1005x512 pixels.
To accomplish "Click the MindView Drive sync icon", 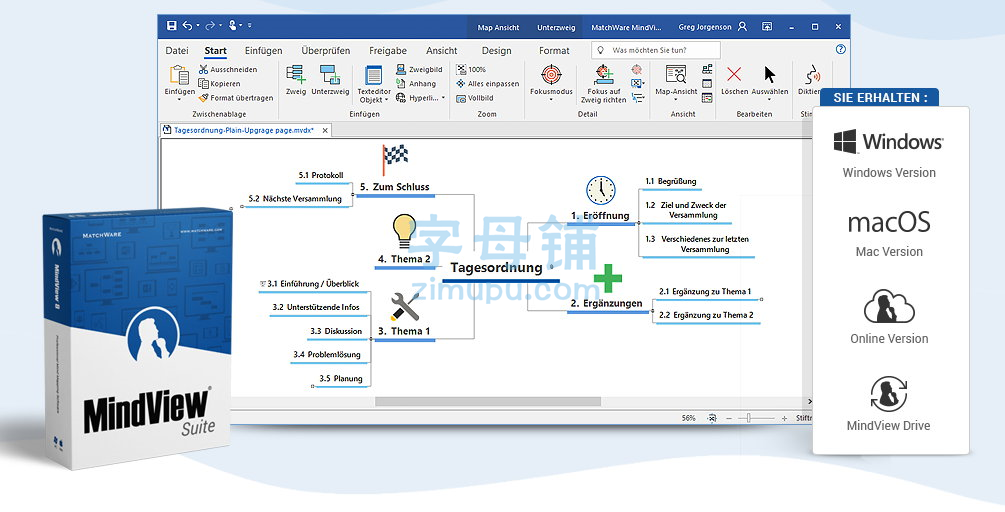I will click(x=888, y=393).
